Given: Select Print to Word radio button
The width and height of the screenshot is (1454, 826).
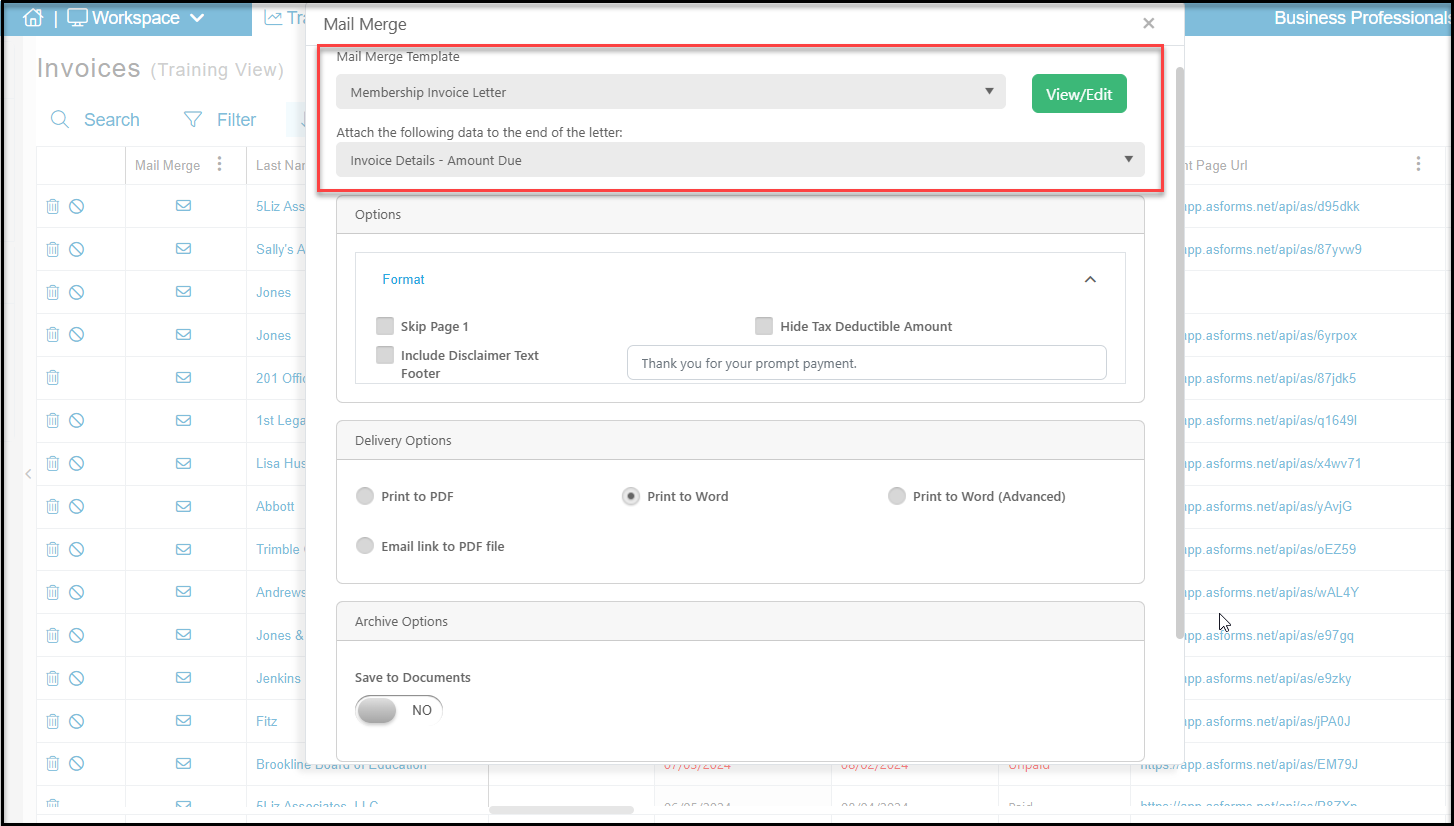Looking at the screenshot, I should 631,496.
